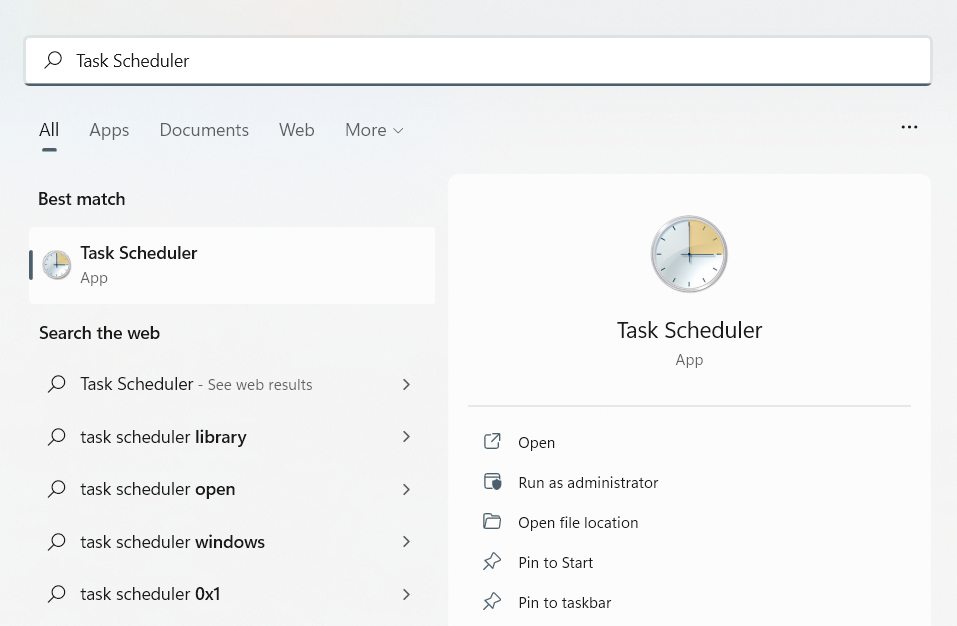
Task: Click the Task Scheduler title in preview pane
Action: (689, 330)
